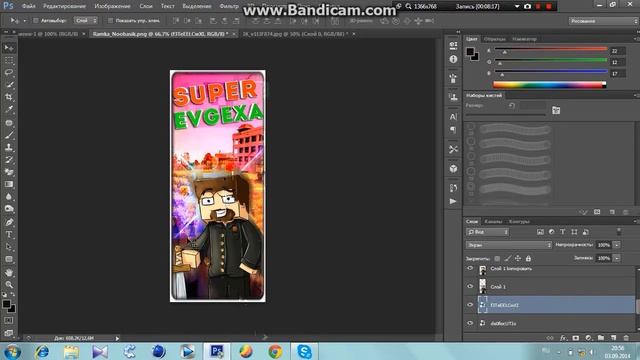Click the blue B color slider

(x=551, y=72)
